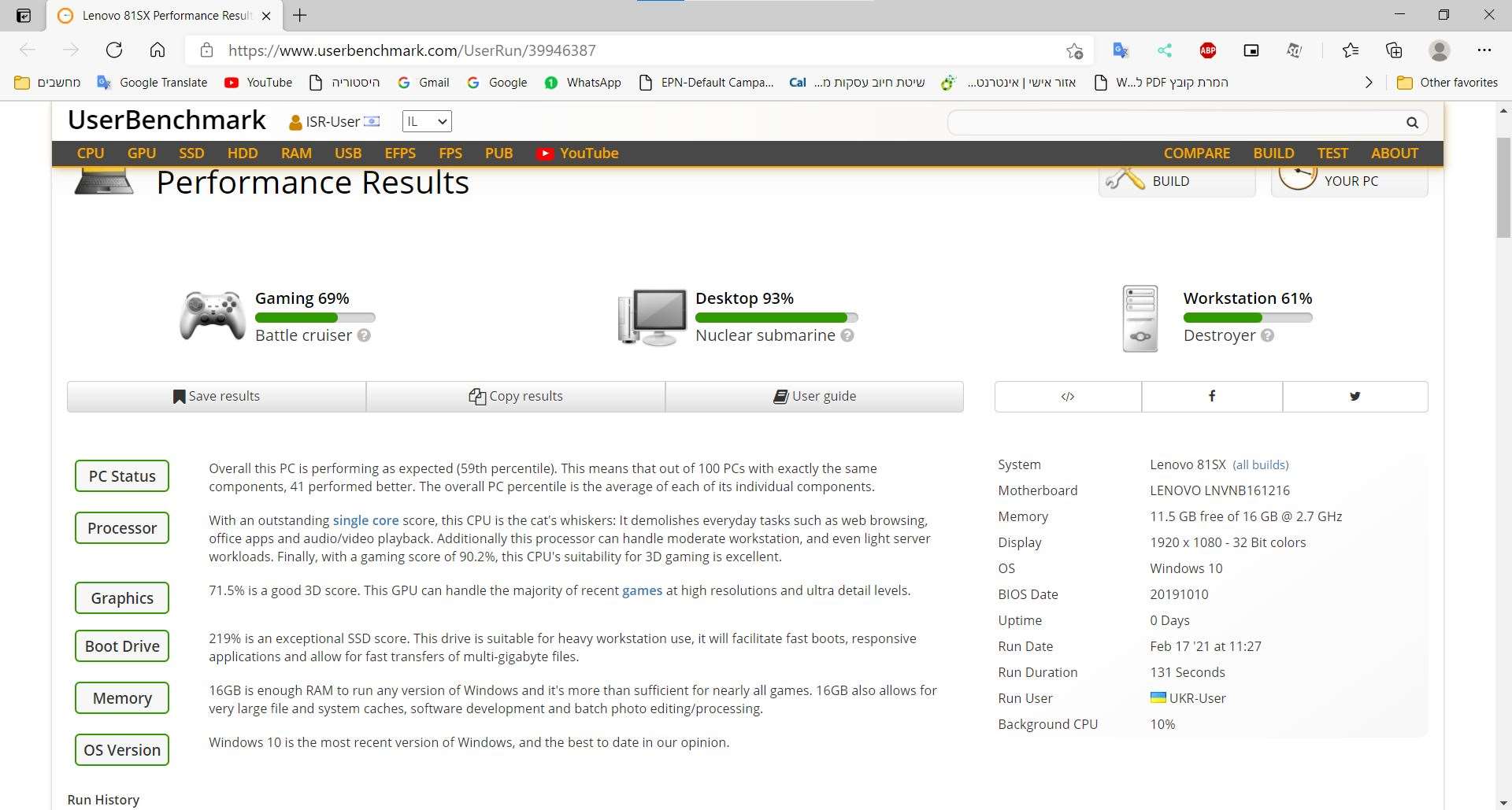Open FPS menu item
Image resolution: width=1512 pixels, height=810 pixels.
point(450,153)
